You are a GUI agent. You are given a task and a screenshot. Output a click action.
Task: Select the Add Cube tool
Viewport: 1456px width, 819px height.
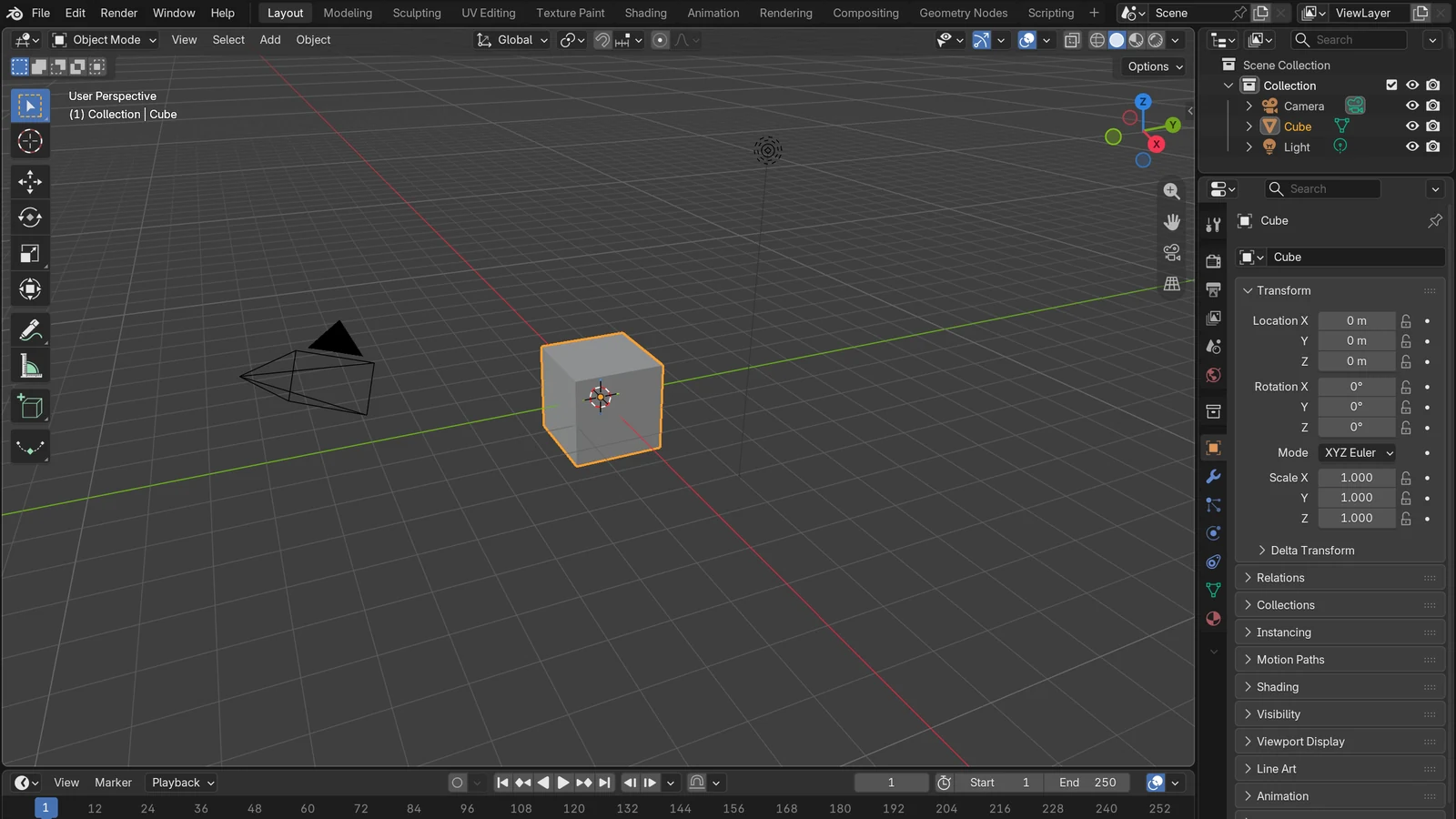coord(30,407)
